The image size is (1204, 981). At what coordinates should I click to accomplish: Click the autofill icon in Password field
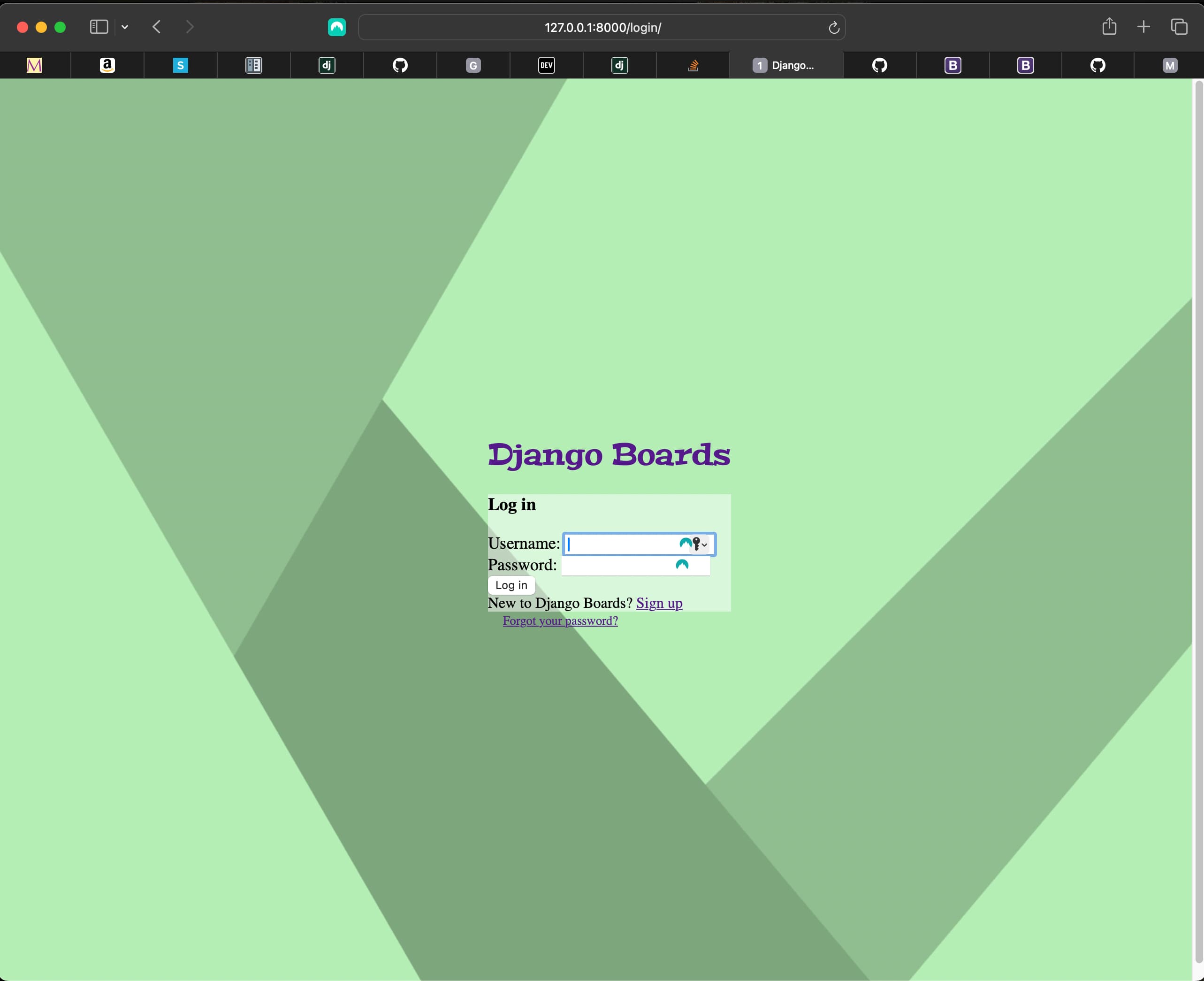coord(682,565)
